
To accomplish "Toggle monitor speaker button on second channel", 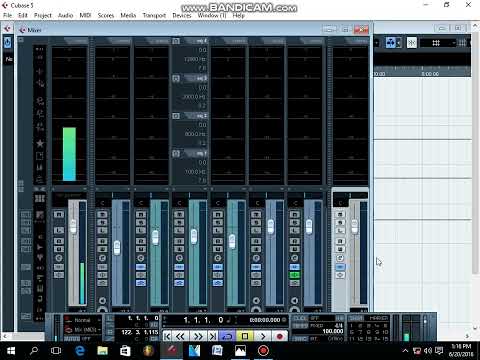I will [102, 300].
